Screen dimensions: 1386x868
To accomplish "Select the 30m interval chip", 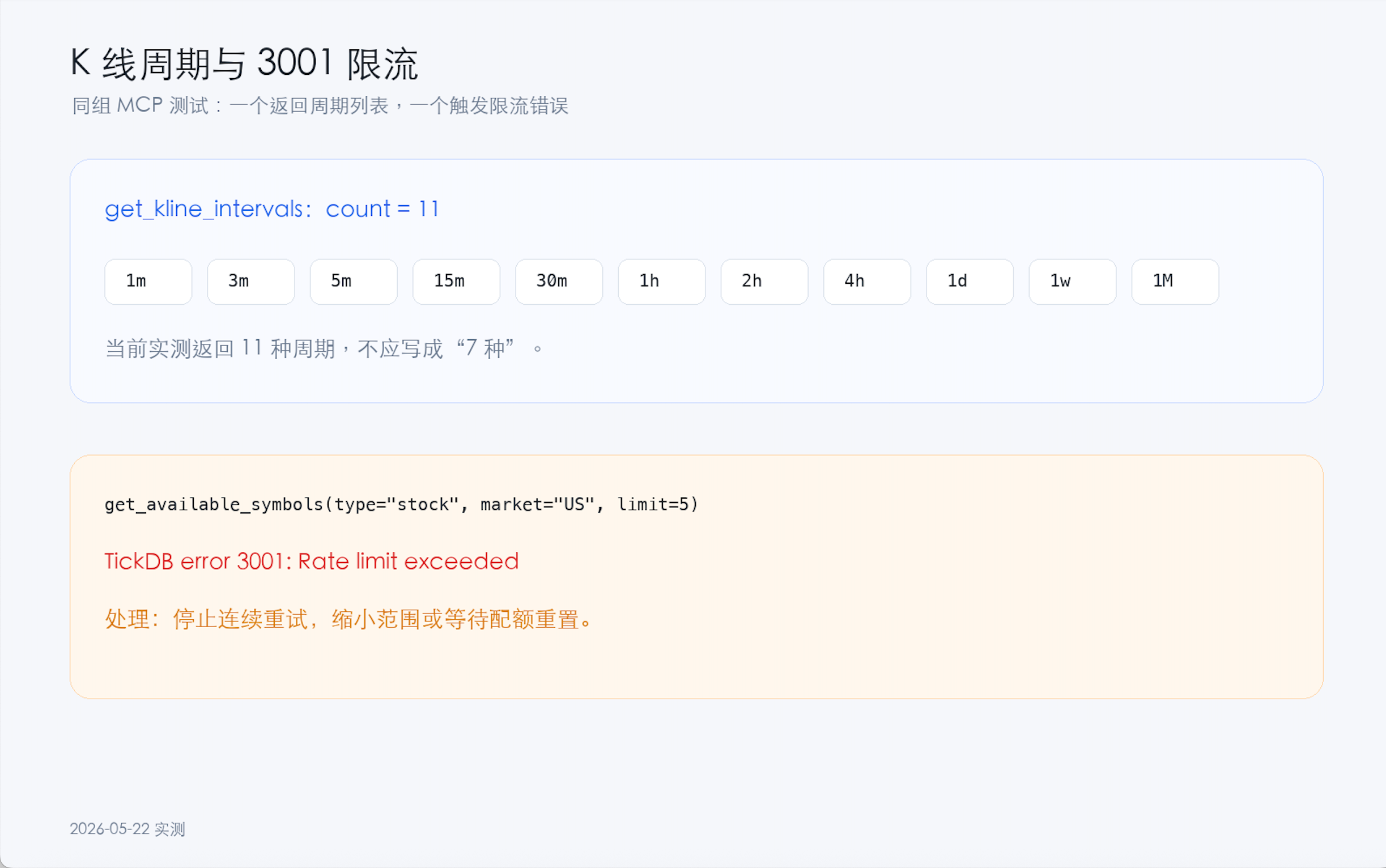I will pos(559,281).
